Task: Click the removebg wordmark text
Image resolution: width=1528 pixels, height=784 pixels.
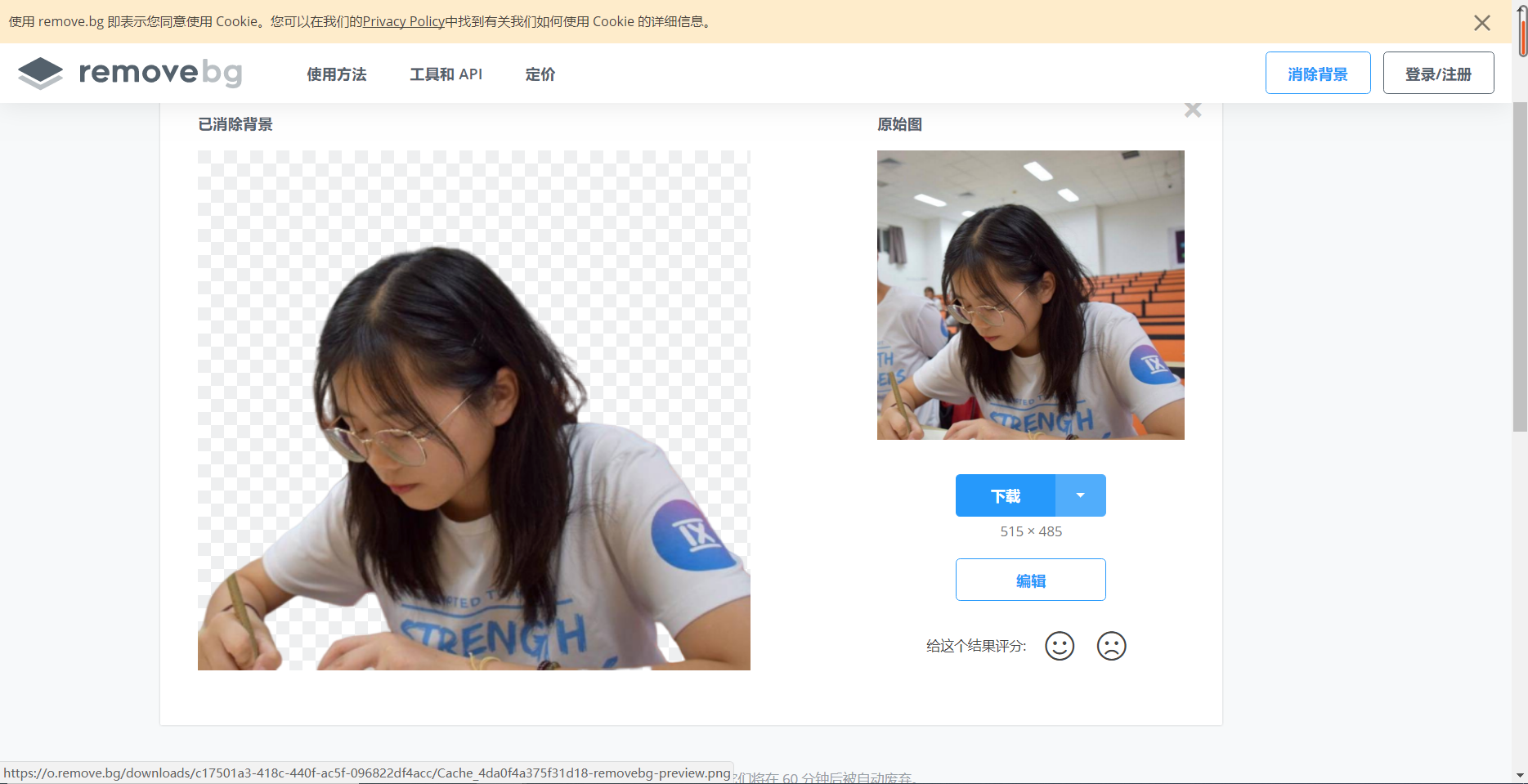Action: [160, 73]
